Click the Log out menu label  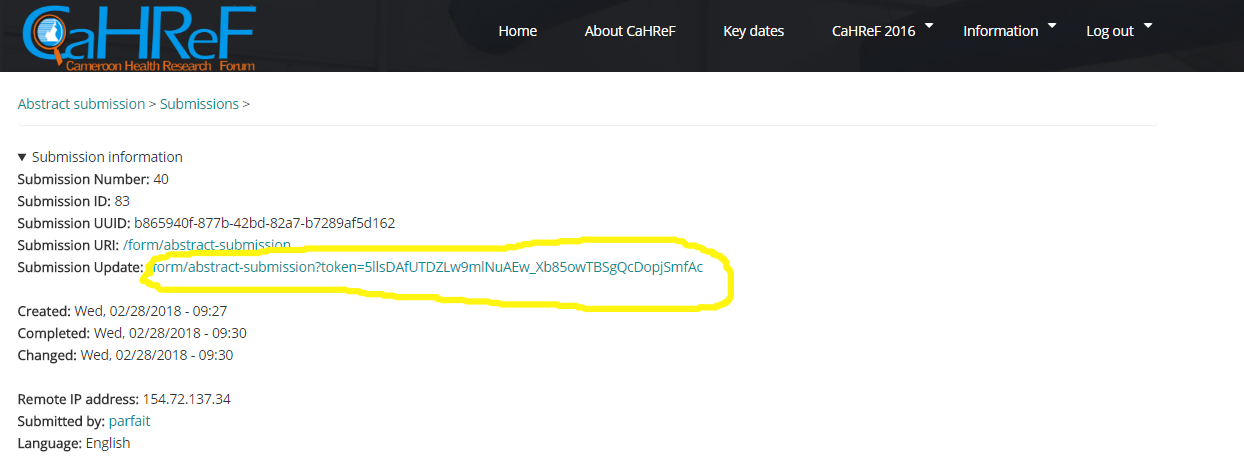click(x=1109, y=31)
